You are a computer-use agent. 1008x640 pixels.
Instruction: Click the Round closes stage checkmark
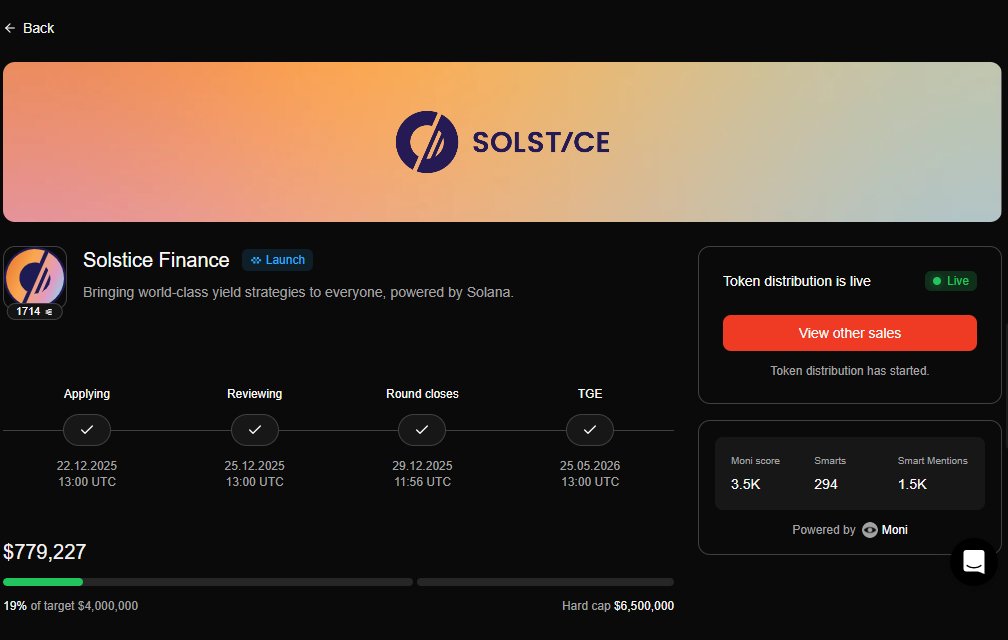coord(422,430)
